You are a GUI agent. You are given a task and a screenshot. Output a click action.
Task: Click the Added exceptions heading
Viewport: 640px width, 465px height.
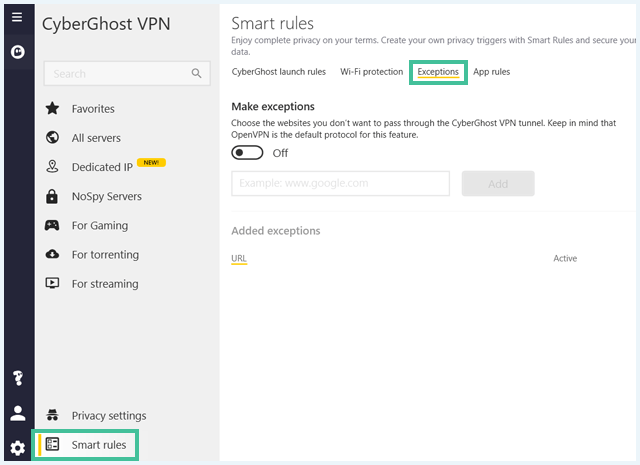point(276,231)
